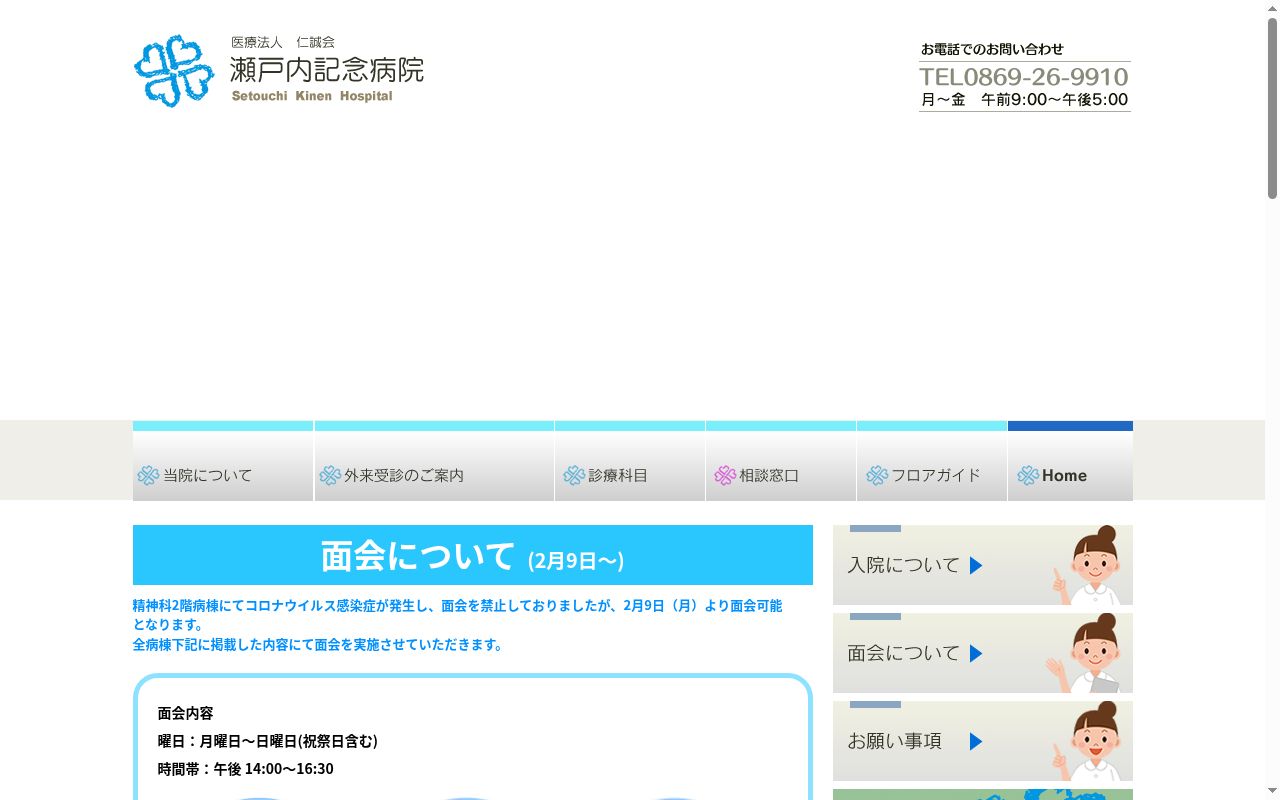Open the 相談窓口 menu

[781, 461]
